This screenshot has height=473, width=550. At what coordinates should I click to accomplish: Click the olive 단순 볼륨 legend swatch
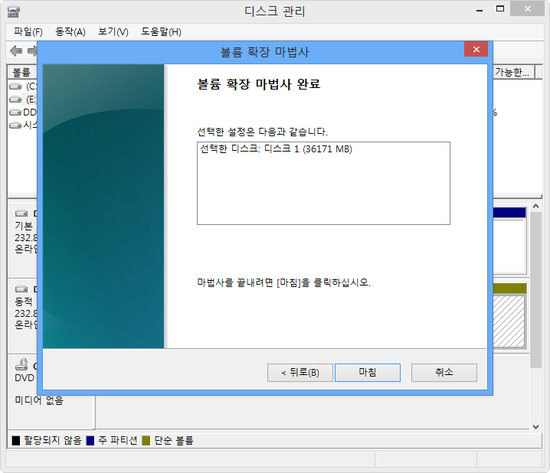[x=146, y=440]
